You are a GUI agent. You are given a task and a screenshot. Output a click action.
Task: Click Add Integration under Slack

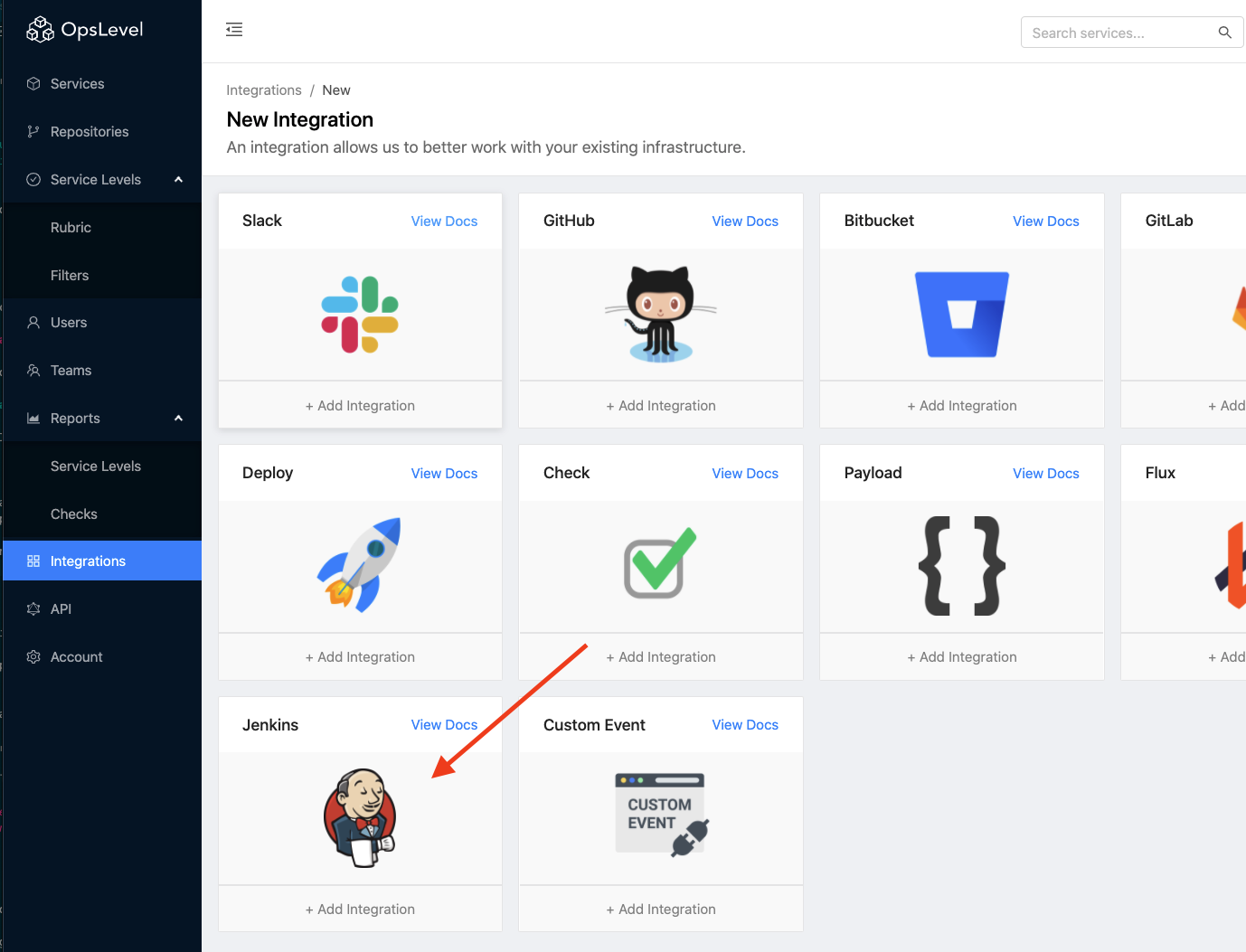[360, 406]
